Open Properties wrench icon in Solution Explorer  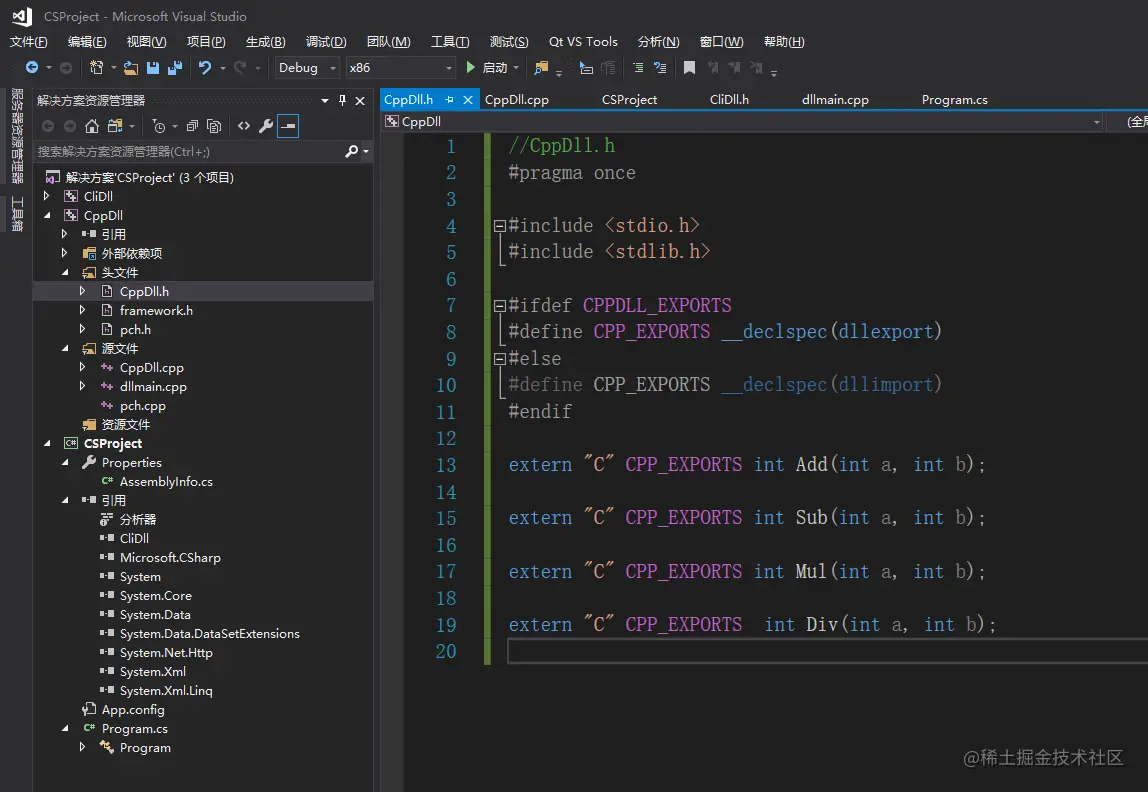[265, 126]
